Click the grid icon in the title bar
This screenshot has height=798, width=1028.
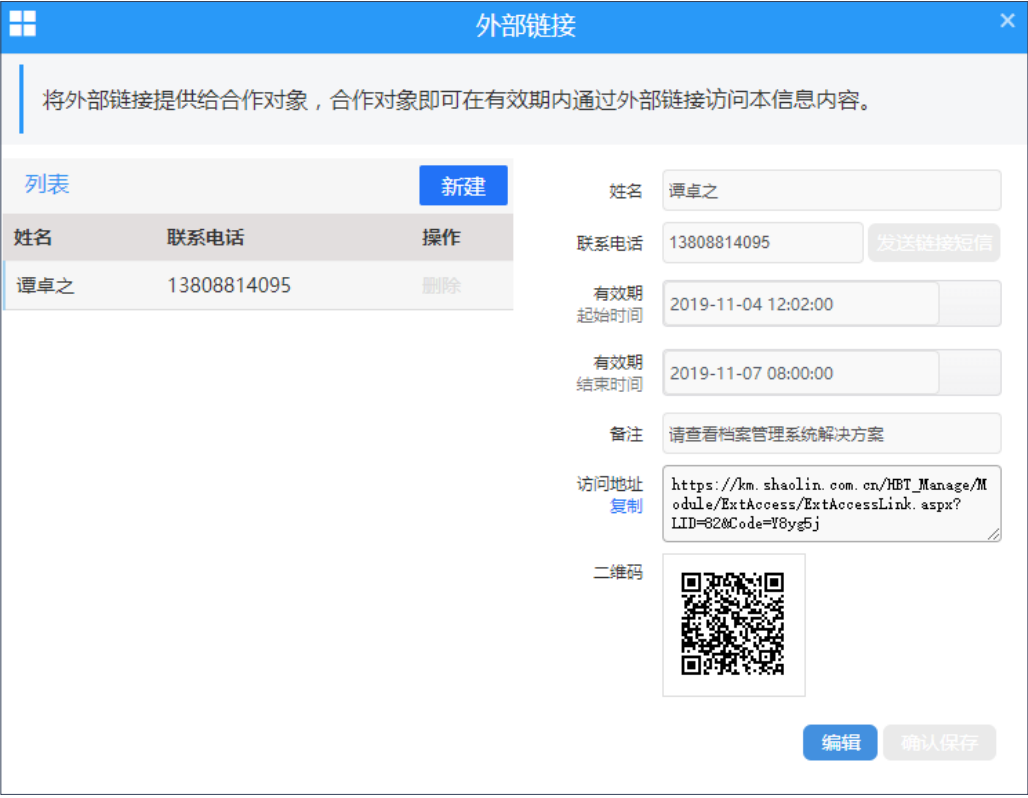point(22,24)
